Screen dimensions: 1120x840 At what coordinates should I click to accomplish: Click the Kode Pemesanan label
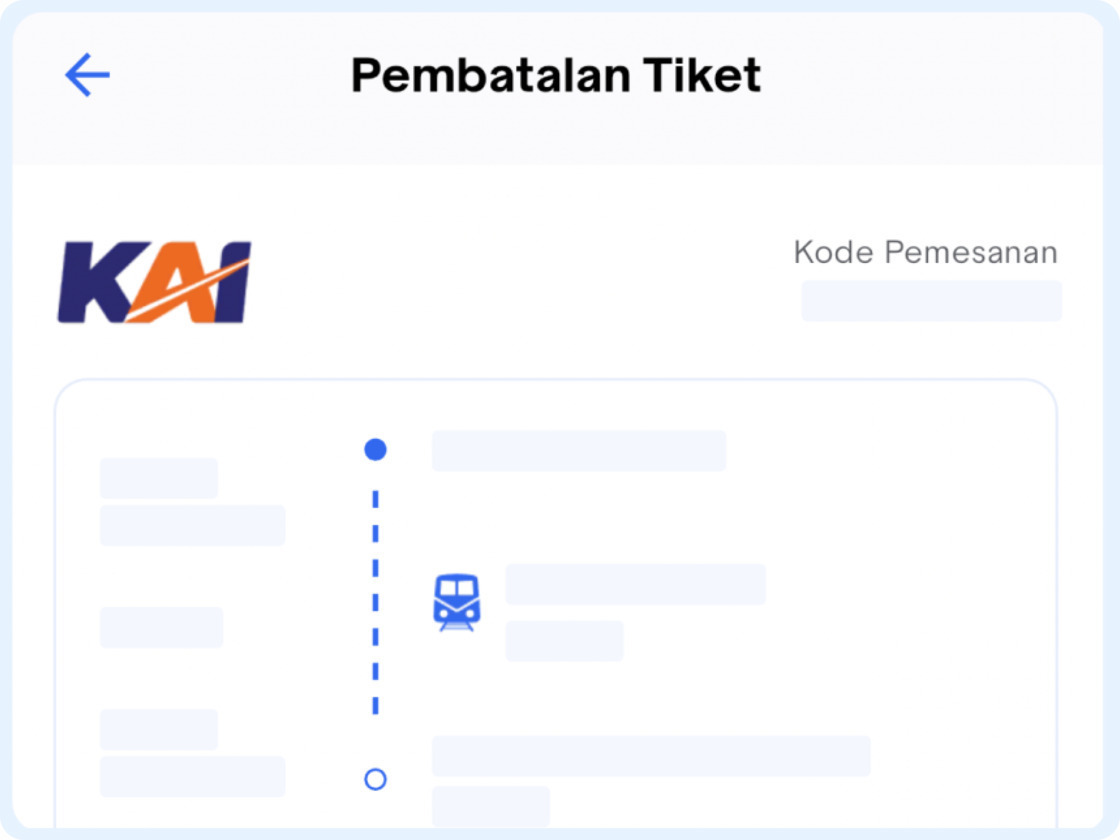tap(925, 252)
